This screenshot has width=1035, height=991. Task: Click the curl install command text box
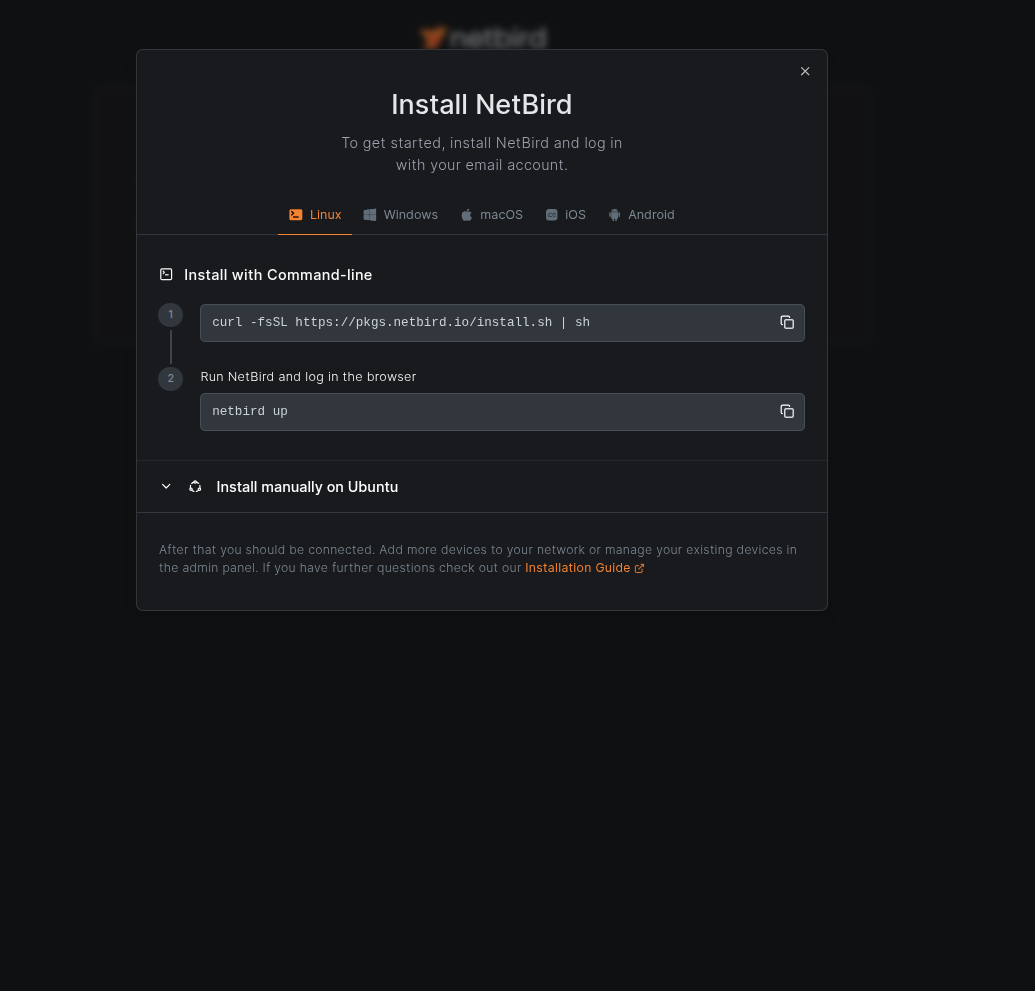(x=480, y=322)
